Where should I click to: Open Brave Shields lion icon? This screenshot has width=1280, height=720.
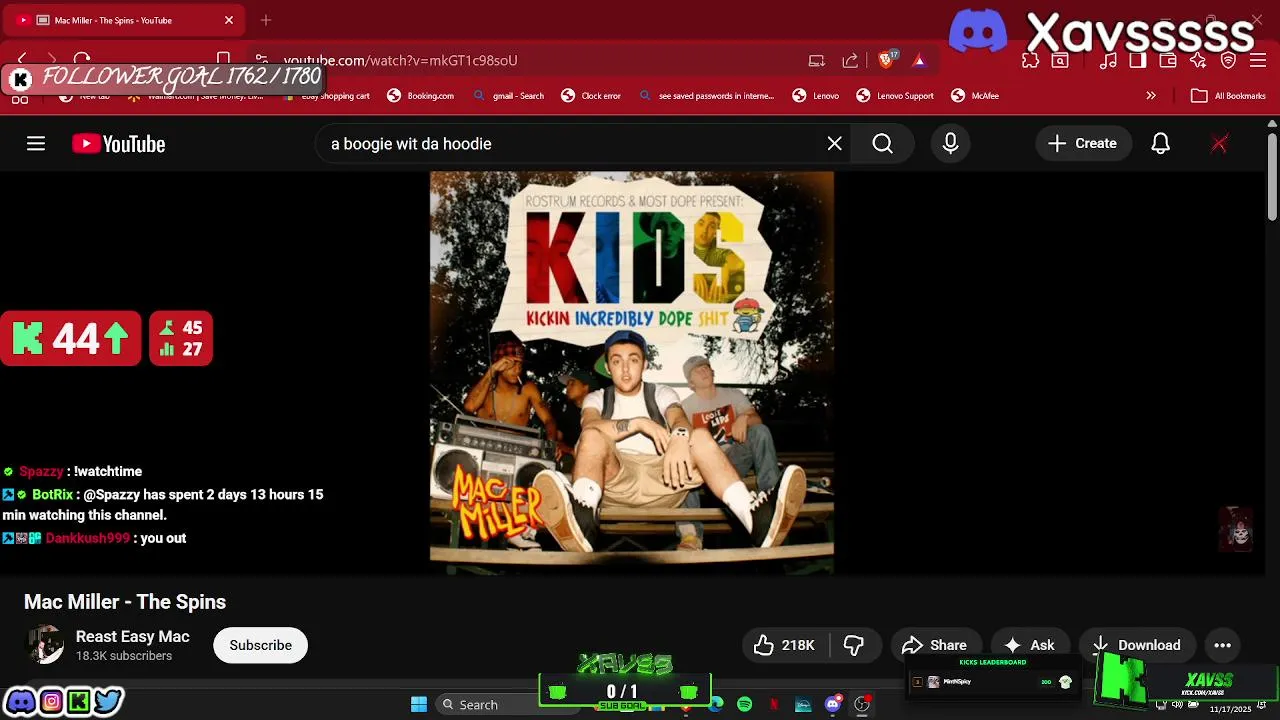[886, 60]
